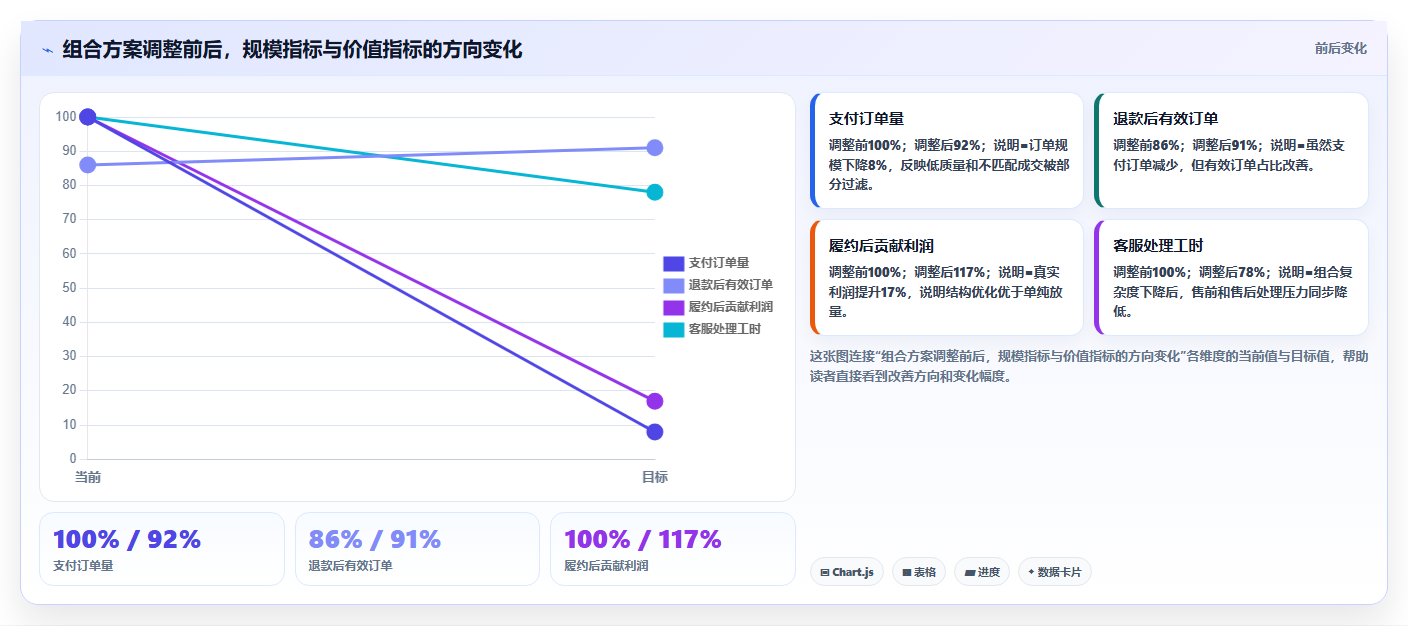1408x626 pixels.
Task: Open the 退款后有效订单 description card
Action: pos(1231,150)
